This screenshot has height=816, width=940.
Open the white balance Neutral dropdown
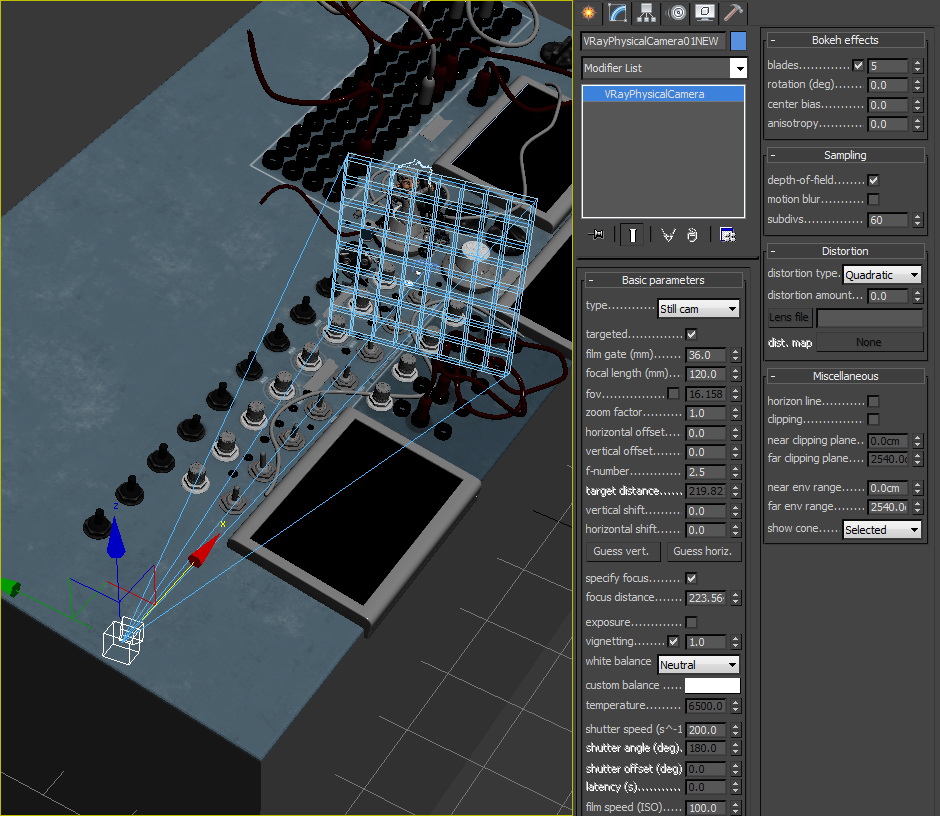[698, 665]
